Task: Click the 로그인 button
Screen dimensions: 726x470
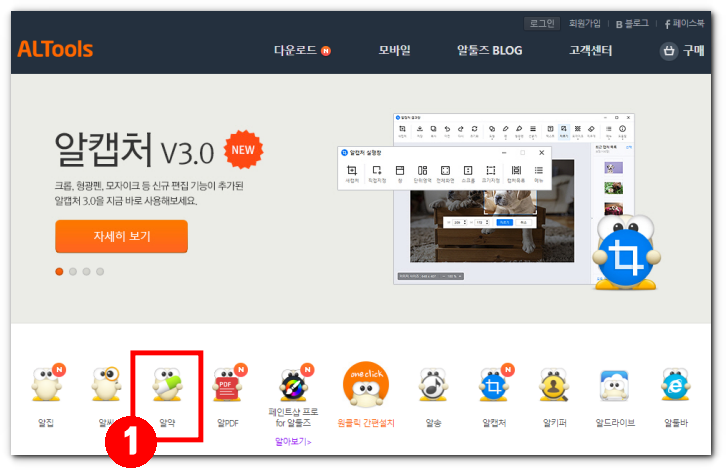Action: coord(542,23)
